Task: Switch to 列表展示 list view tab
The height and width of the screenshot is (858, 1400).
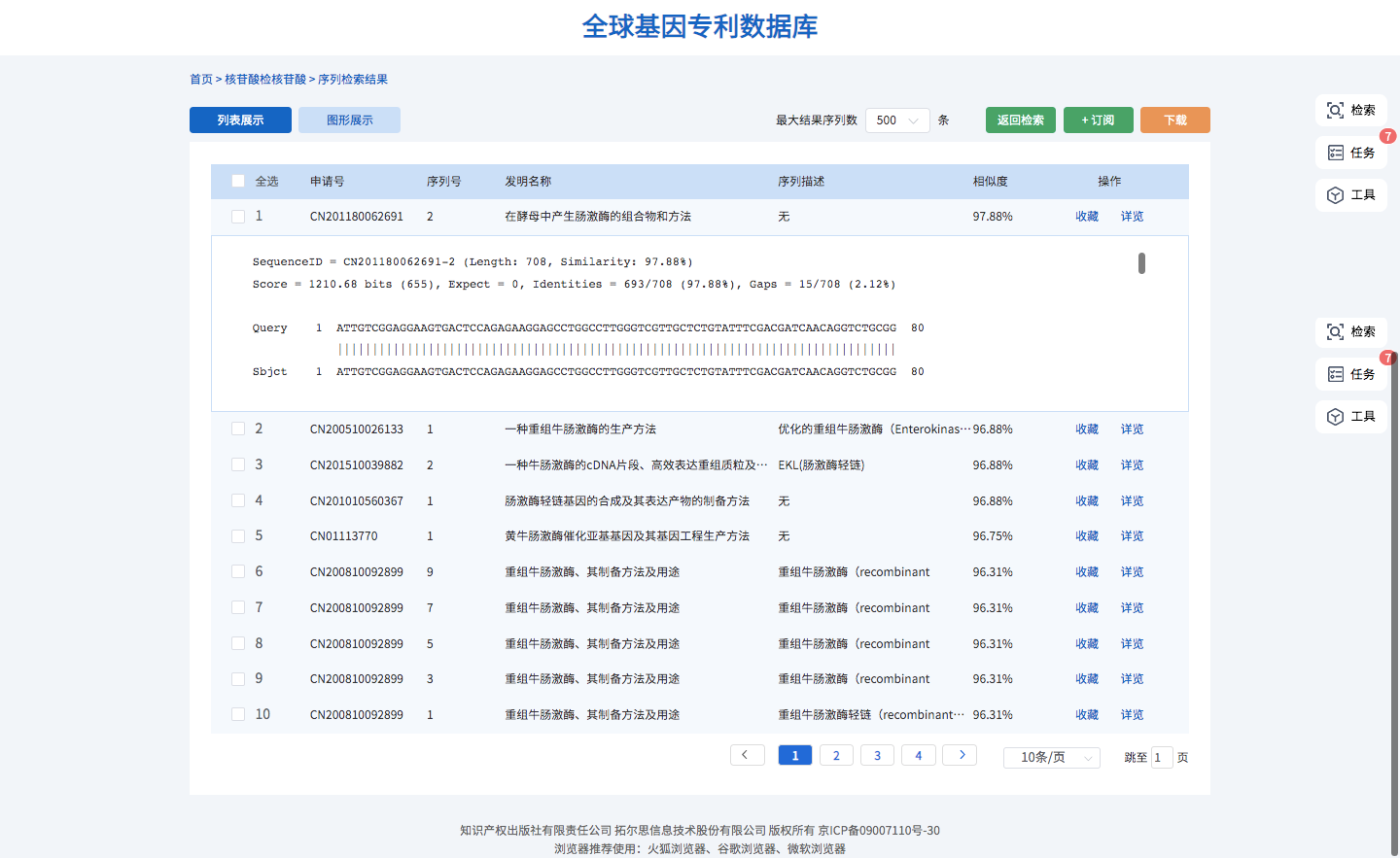Action: tap(240, 120)
